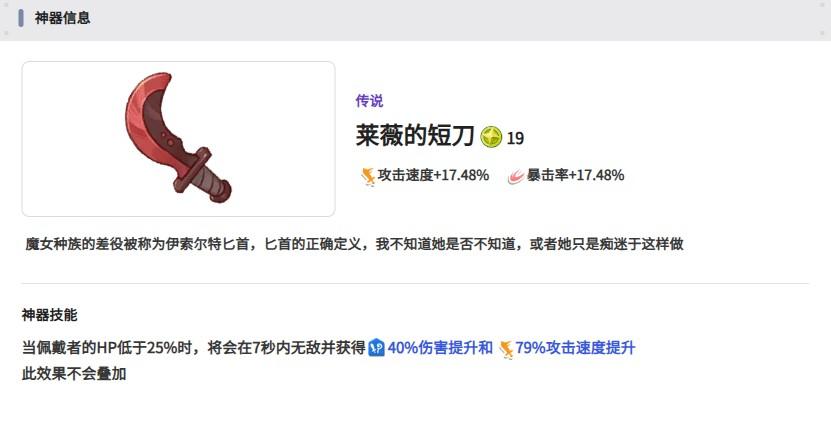Open the 40%伤害提升和 link

(x=440, y=348)
